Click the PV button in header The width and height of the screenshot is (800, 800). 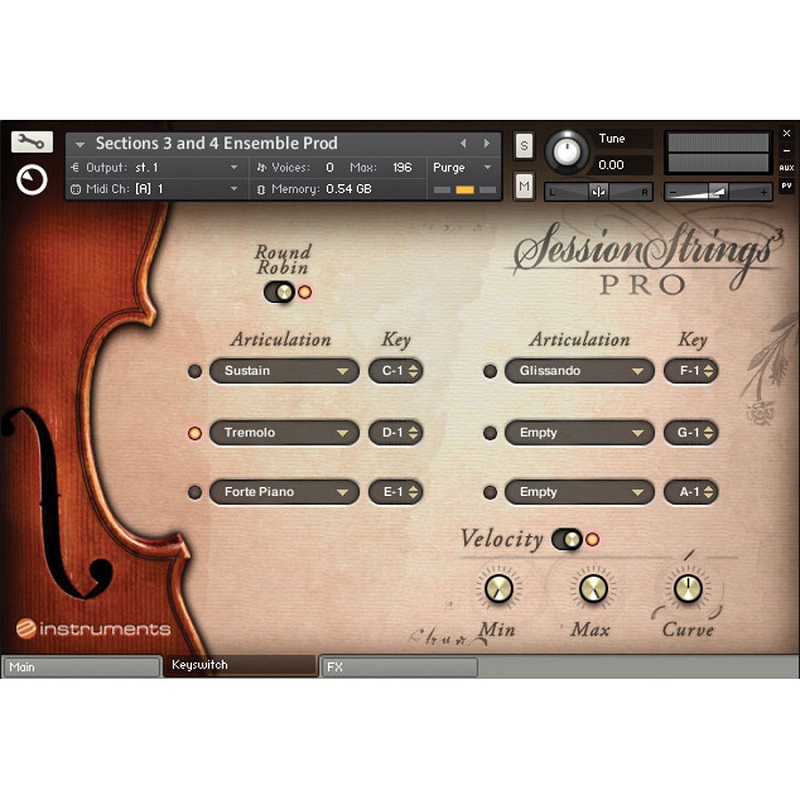787,186
